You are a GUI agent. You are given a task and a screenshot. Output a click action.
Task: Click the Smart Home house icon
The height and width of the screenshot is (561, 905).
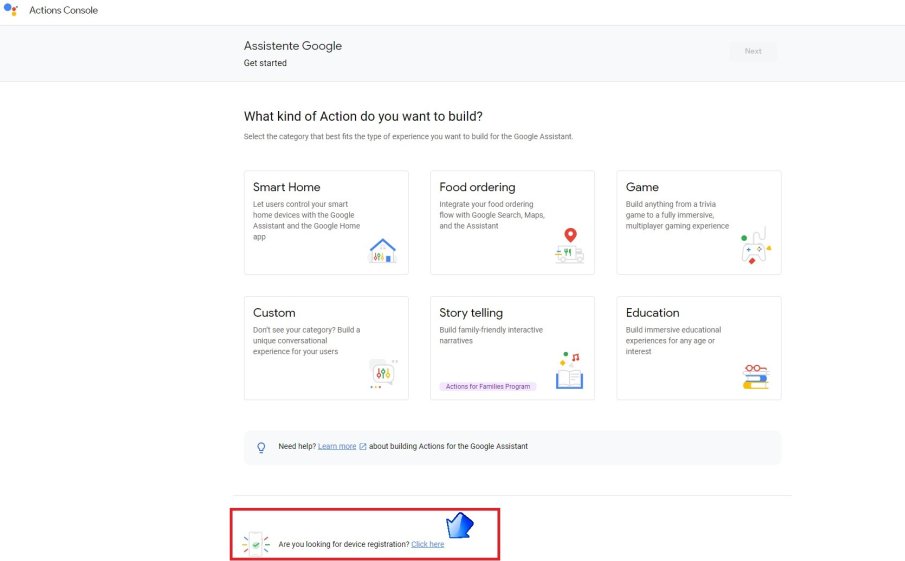[x=382, y=251]
